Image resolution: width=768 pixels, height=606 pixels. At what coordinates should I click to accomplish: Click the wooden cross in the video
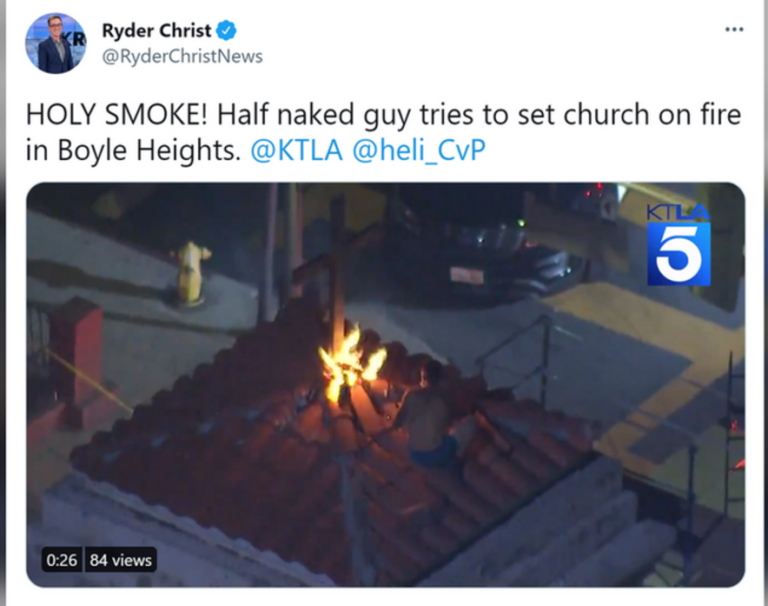[x=337, y=274]
